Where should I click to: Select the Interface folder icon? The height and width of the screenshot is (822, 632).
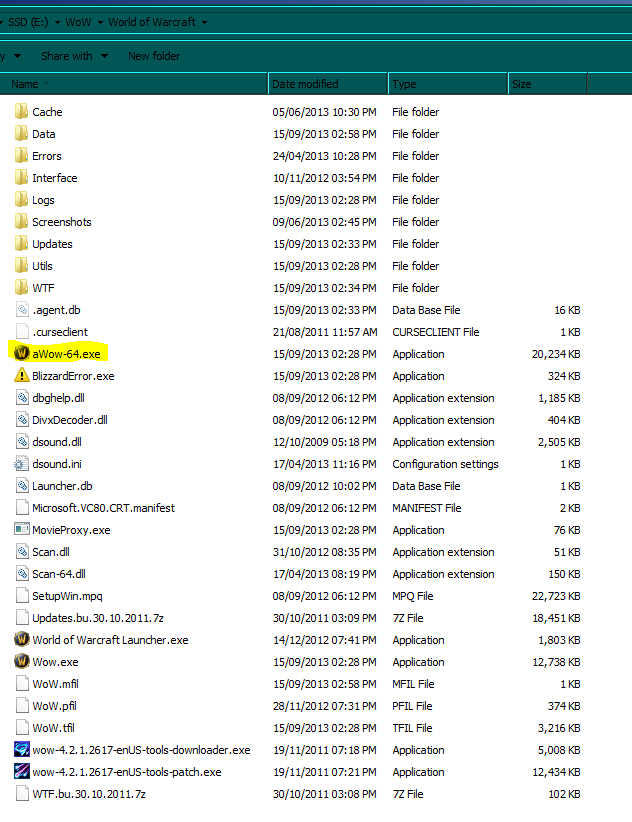[x=21, y=178]
